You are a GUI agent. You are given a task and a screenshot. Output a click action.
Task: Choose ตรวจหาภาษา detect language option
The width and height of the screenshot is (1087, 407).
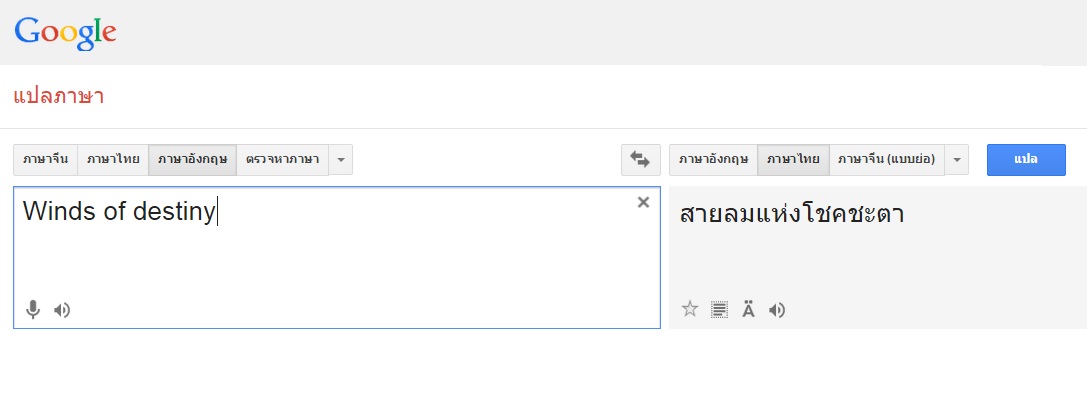click(x=283, y=160)
